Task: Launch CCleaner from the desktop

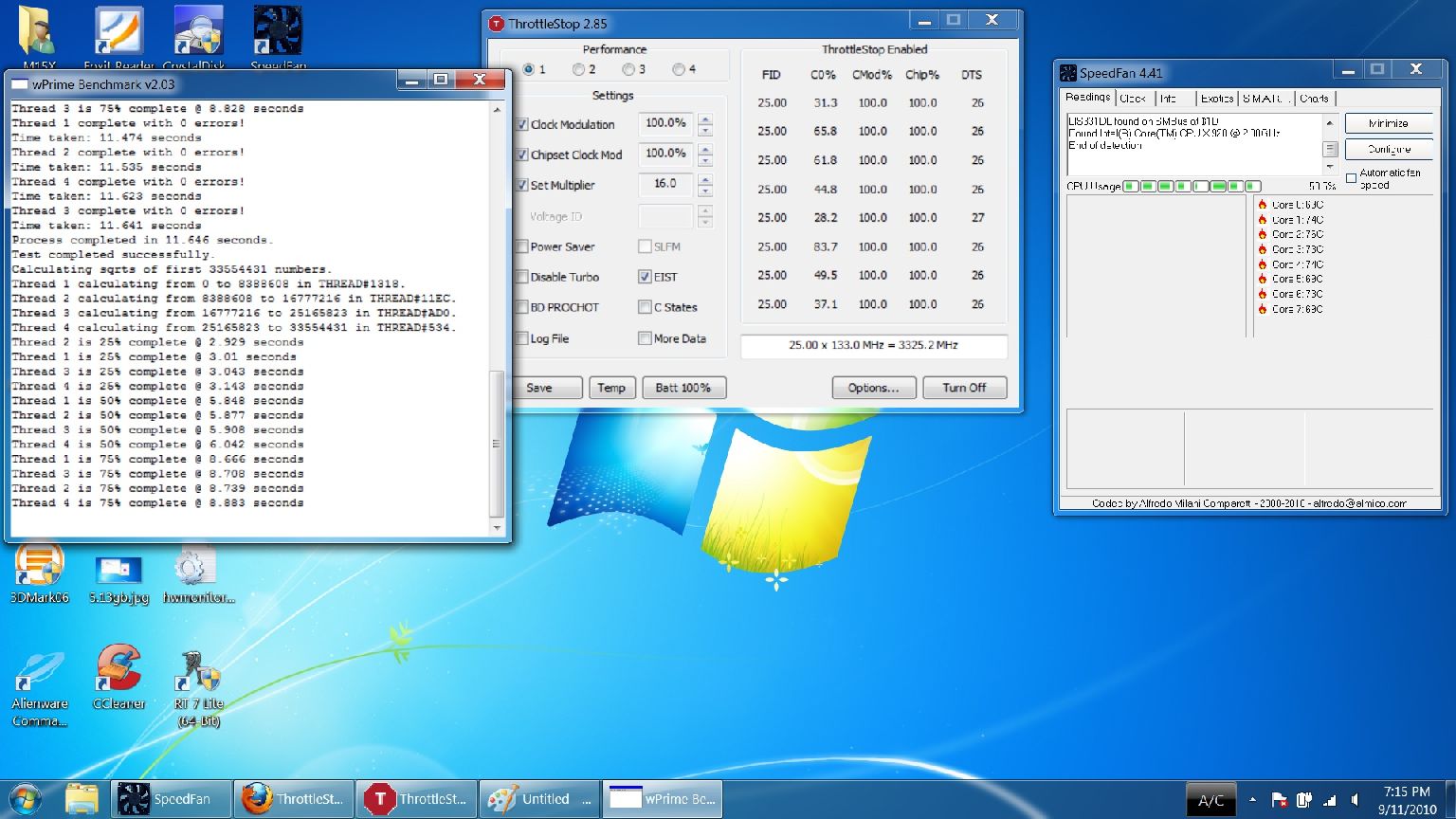Action: coord(118,679)
